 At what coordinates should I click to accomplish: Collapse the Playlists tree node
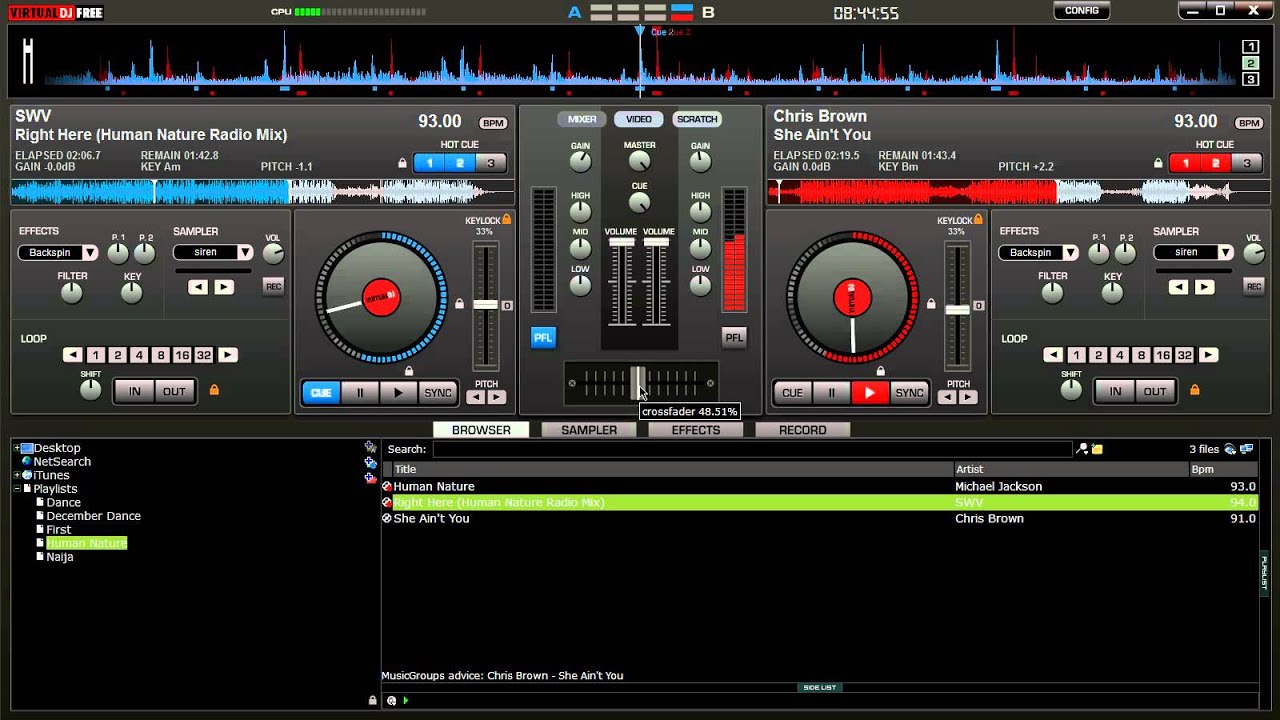click(17, 489)
